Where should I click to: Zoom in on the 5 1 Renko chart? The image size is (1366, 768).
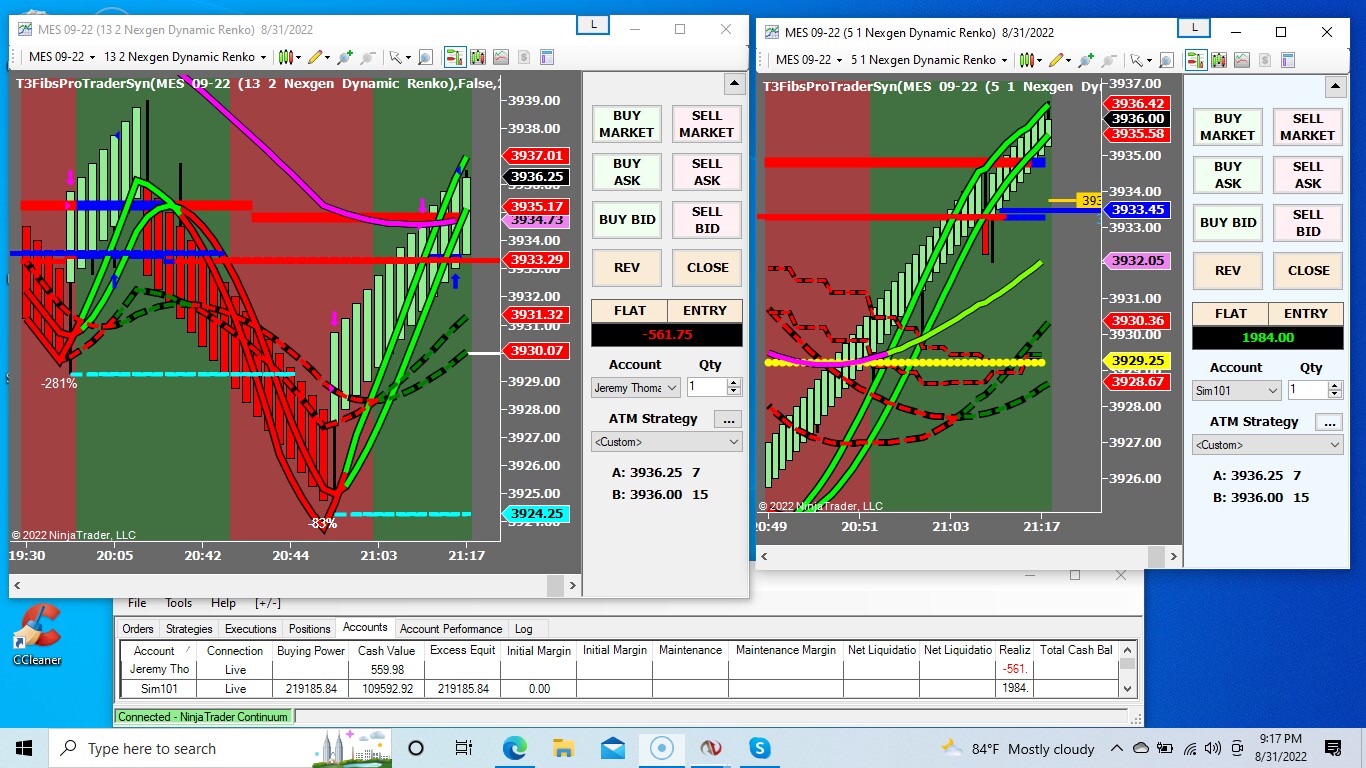(1086, 60)
